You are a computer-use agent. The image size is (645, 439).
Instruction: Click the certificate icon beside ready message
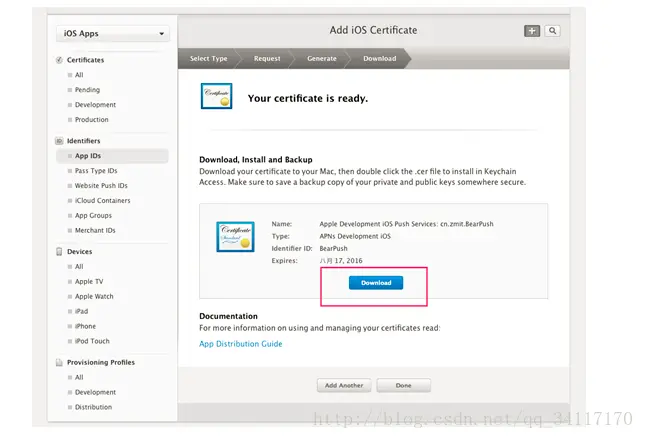[216, 96]
